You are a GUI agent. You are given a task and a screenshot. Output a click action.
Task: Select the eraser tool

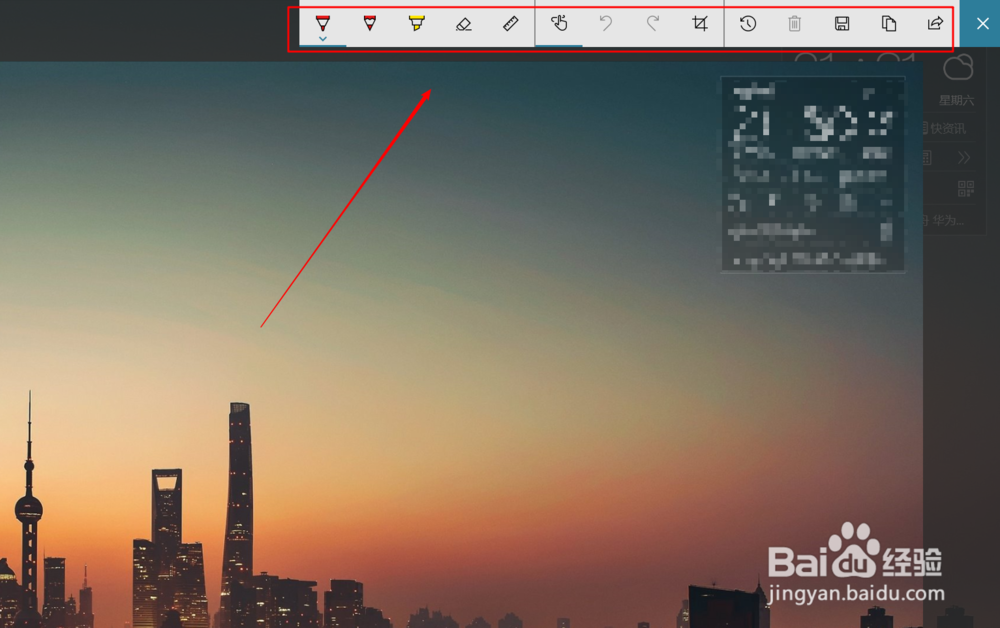pos(464,23)
